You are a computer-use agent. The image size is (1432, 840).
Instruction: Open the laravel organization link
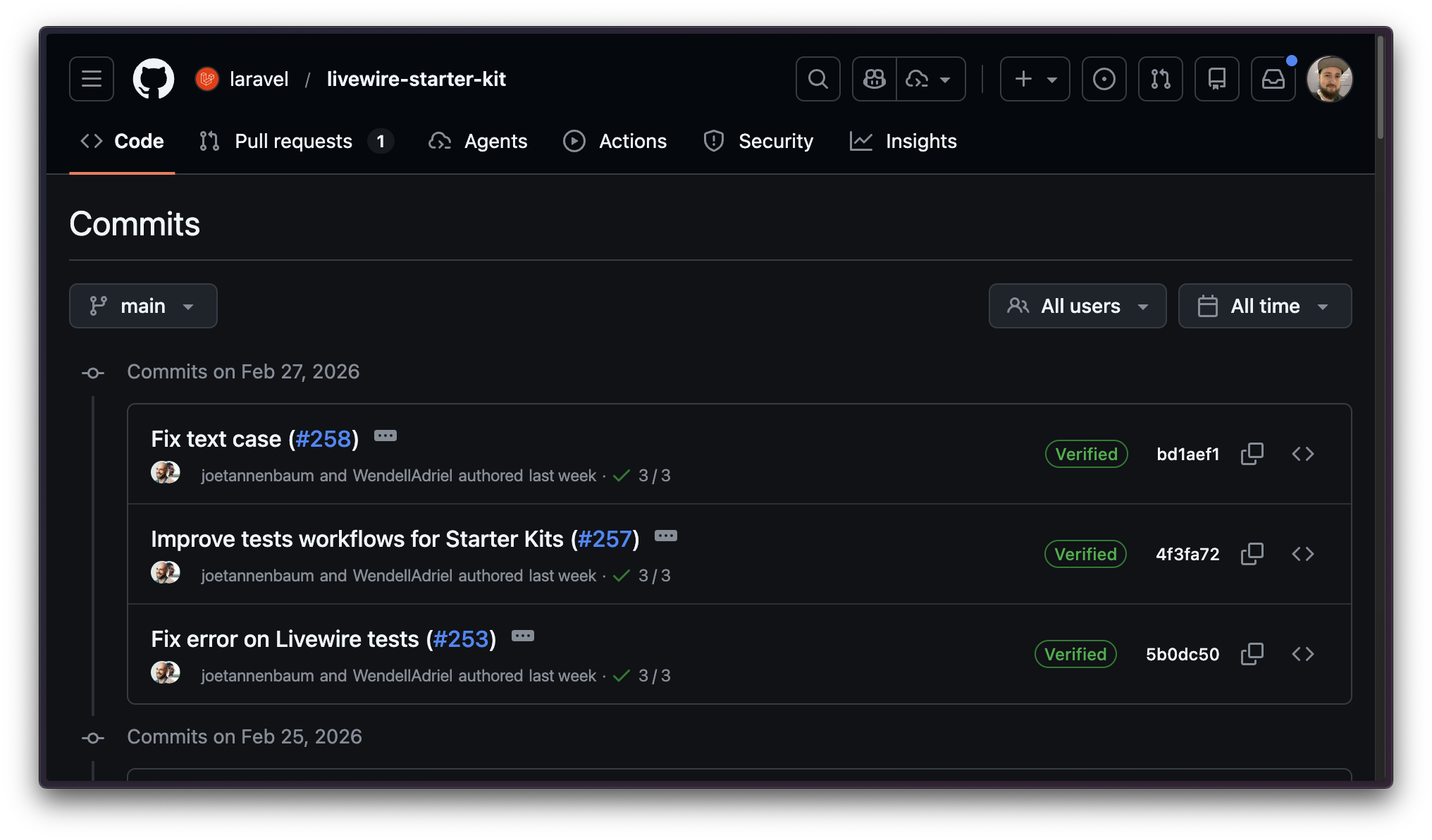click(259, 79)
